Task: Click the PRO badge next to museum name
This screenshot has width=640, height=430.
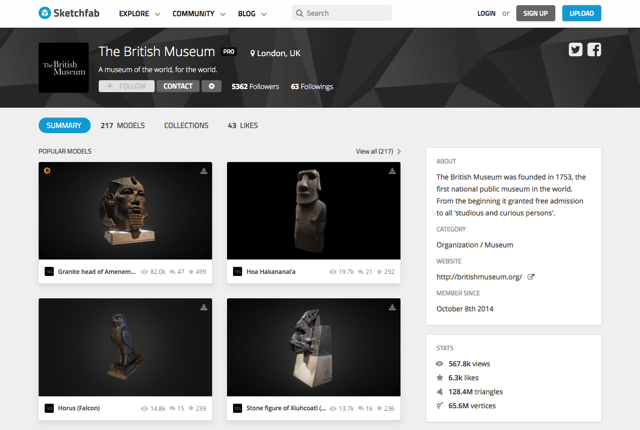Action: coord(229,51)
